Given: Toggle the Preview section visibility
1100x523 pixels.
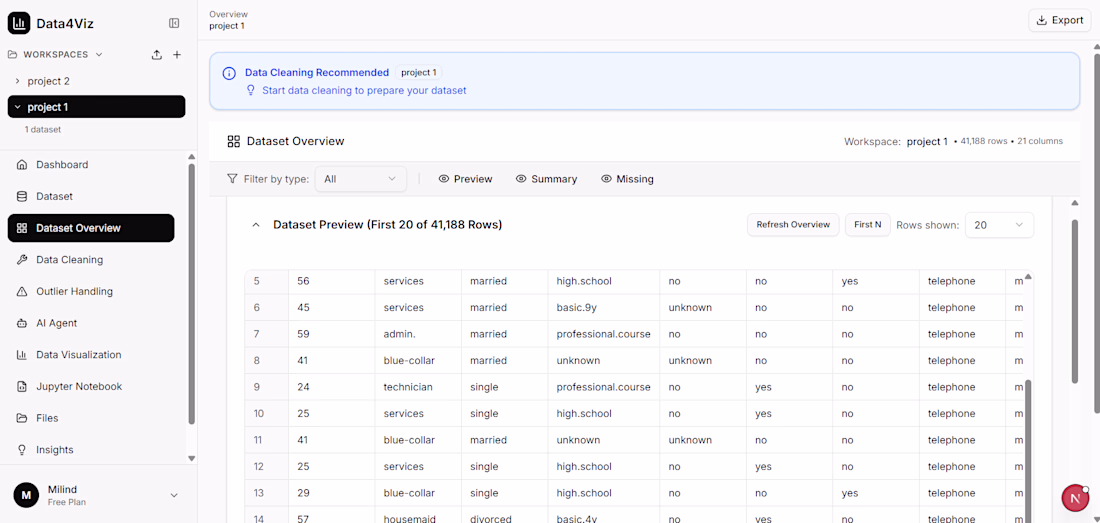Looking at the screenshot, I should click(465, 179).
